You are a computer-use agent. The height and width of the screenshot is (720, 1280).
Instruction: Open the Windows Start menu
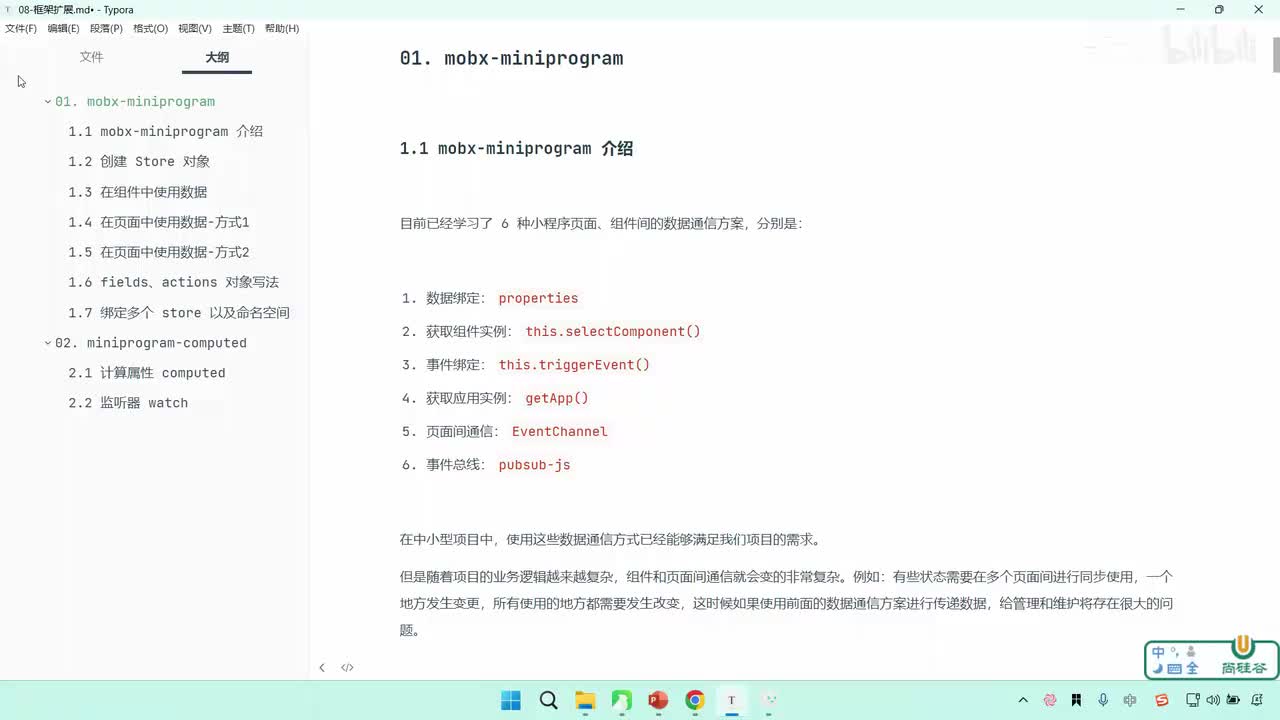click(511, 700)
